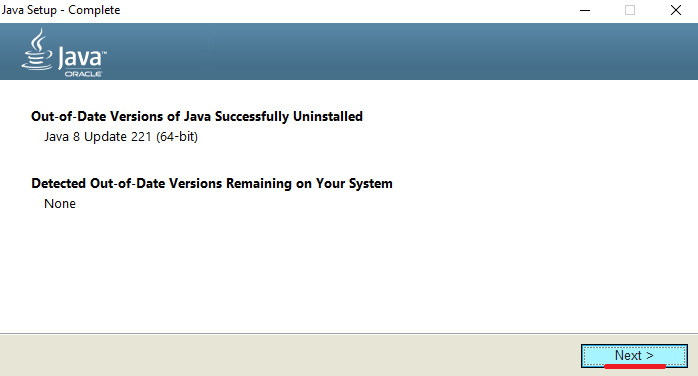Click the "None" remaining versions entry

click(60, 204)
